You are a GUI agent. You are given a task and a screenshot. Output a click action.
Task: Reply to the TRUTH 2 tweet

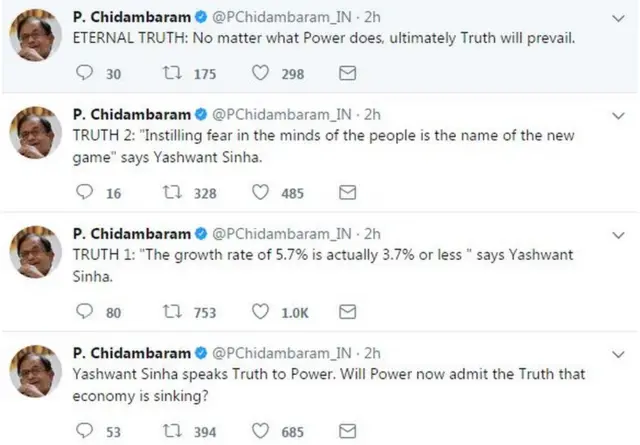(86, 192)
